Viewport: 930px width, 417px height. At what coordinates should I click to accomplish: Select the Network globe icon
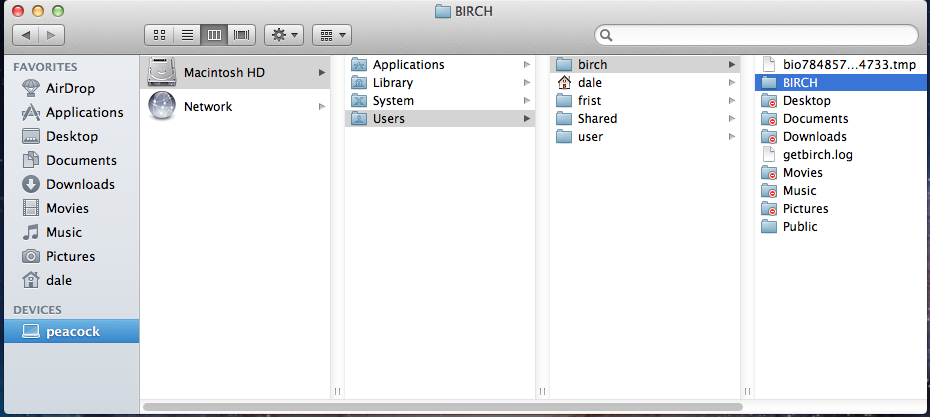(x=162, y=106)
